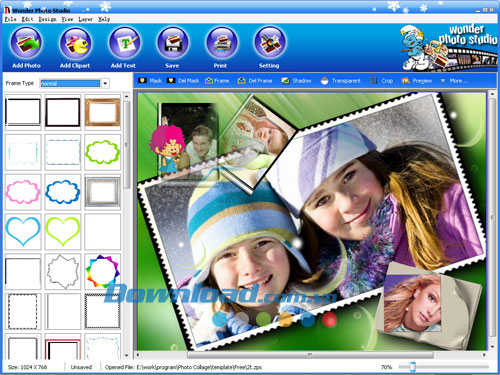Click the Add Photo icon
The width and height of the screenshot is (500, 375).
pos(26,43)
